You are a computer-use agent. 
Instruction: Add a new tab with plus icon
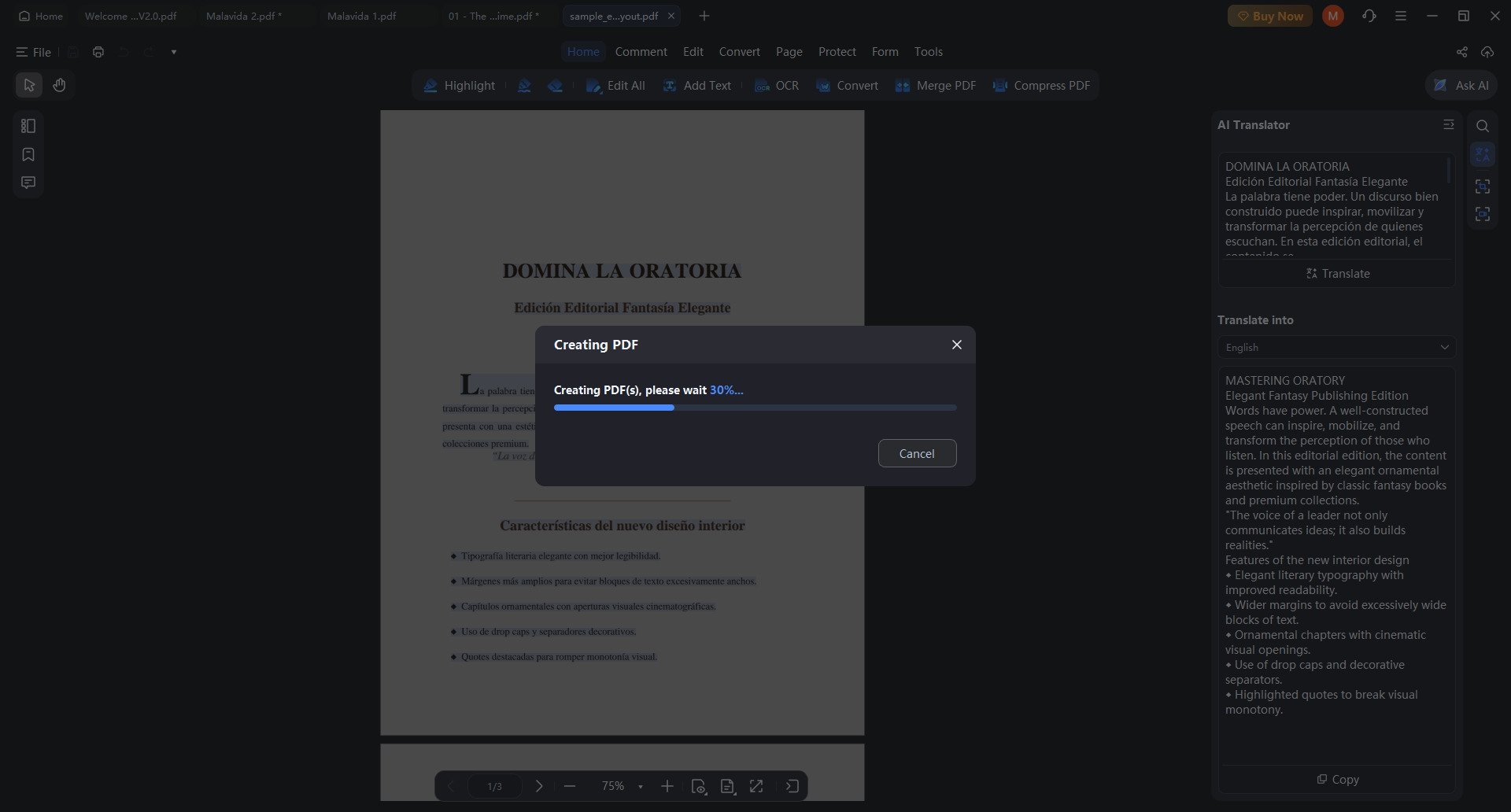tap(704, 16)
